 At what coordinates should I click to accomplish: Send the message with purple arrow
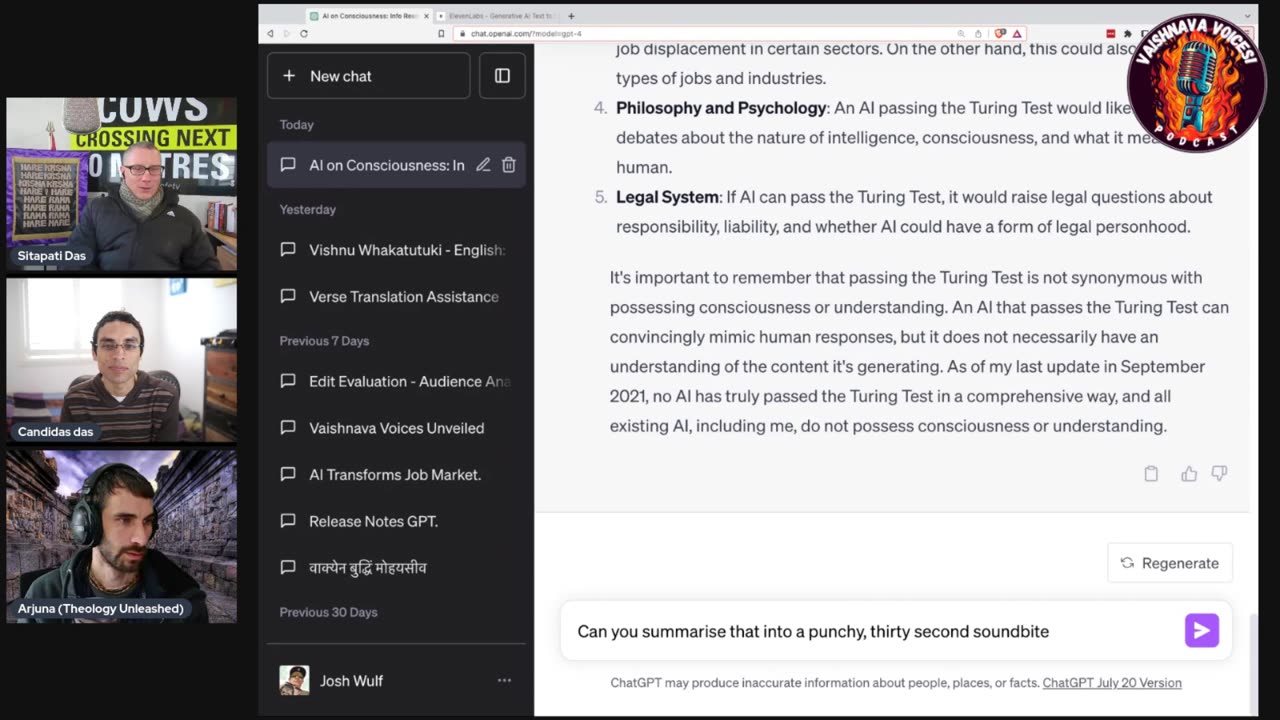(1202, 631)
